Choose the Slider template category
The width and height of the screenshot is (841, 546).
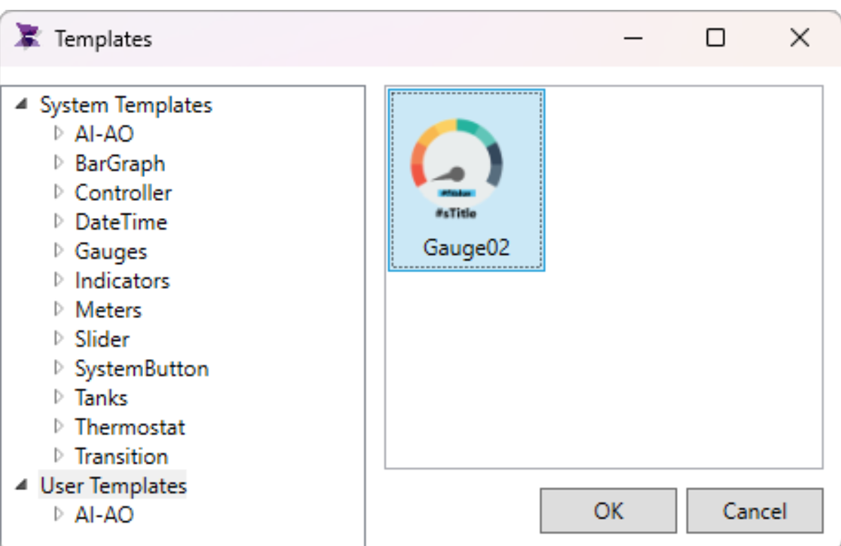[x=102, y=339]
